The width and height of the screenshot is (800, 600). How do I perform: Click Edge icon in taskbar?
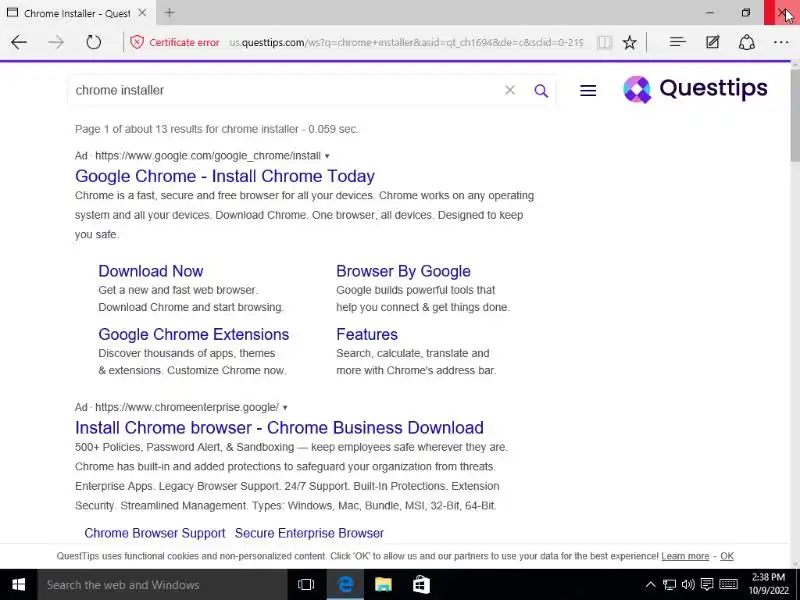pyautogui.click(x=345, y=585)
